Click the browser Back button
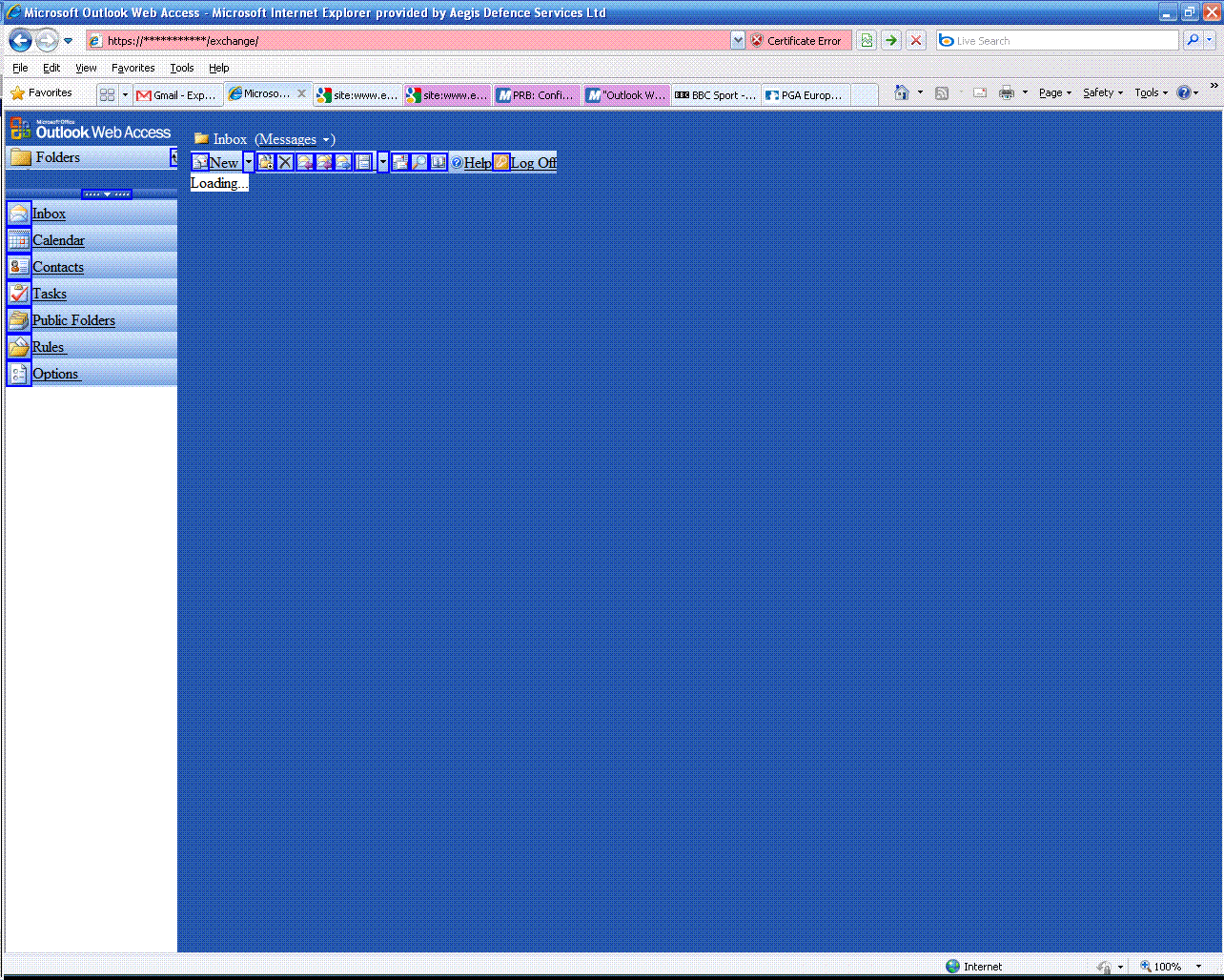 click(x=20, y=40)
